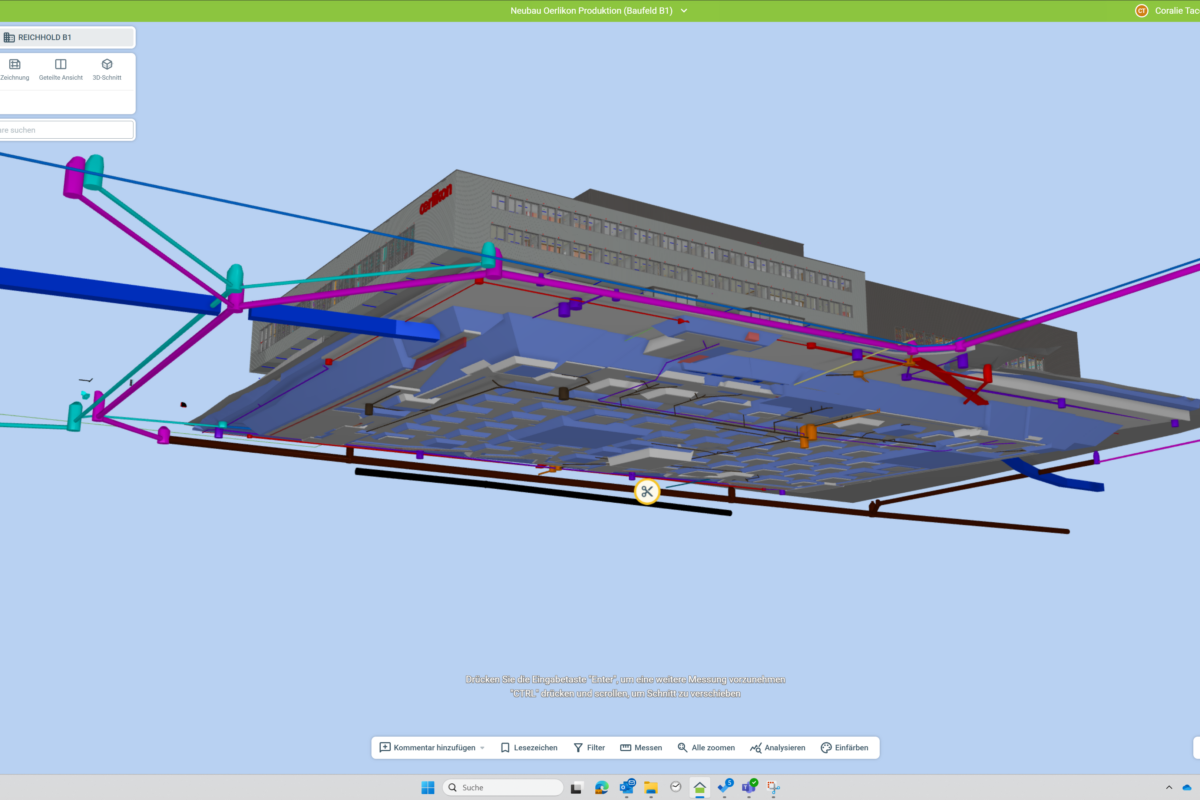The height and width of the screenshot is (800, 1200).
Task: Open the 3D-Schnitt view mode
Action: 107,69
